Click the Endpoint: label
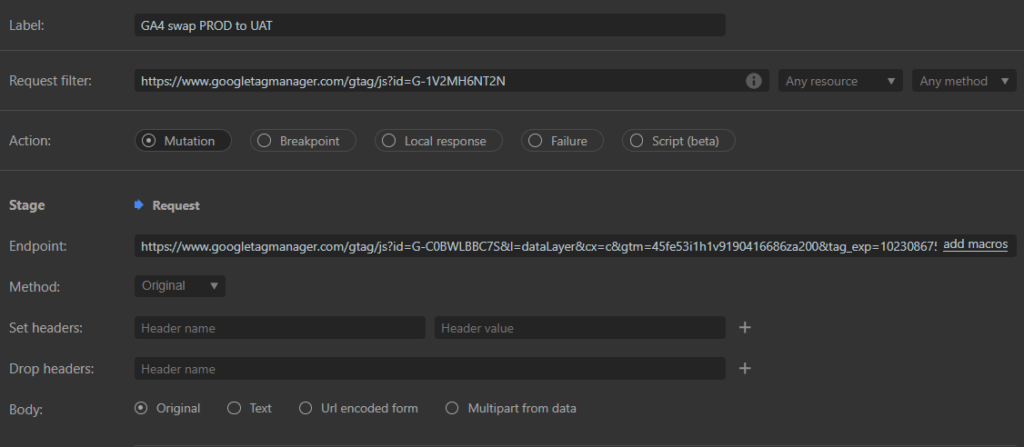The height and width of the screenshot is (447, 1024). coord(39,246)
